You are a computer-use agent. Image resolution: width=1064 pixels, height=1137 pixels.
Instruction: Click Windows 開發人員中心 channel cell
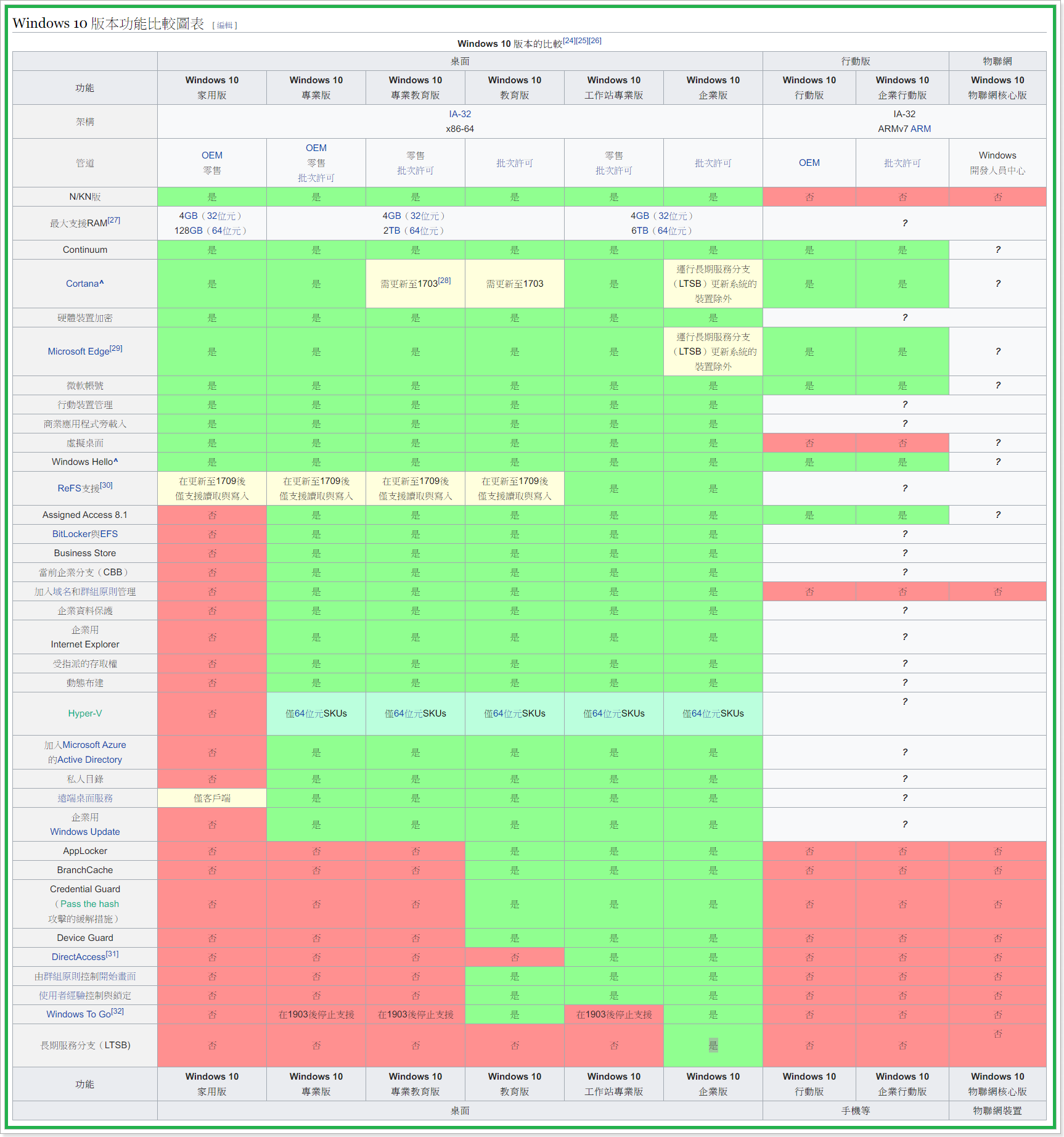997,163
